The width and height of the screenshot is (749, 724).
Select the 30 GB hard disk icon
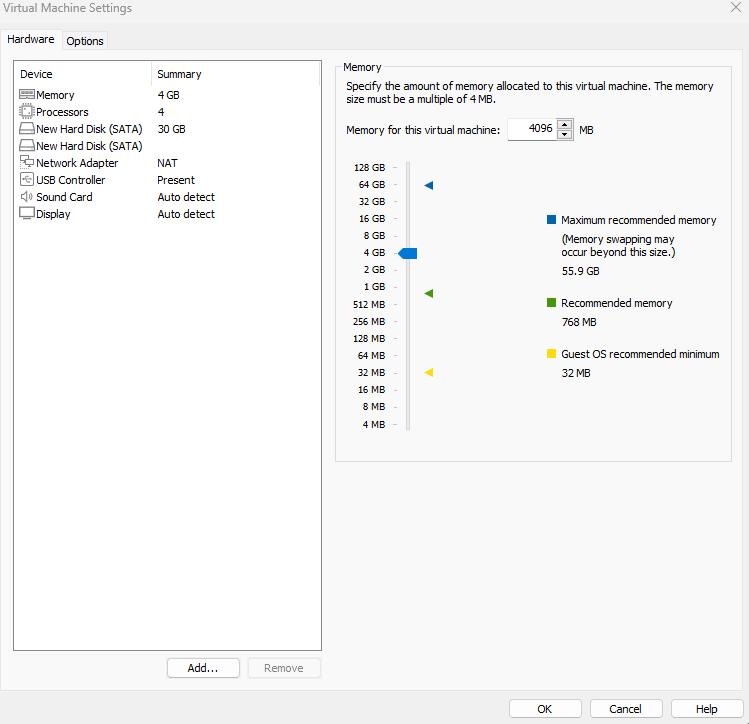[x=27, y=129]
